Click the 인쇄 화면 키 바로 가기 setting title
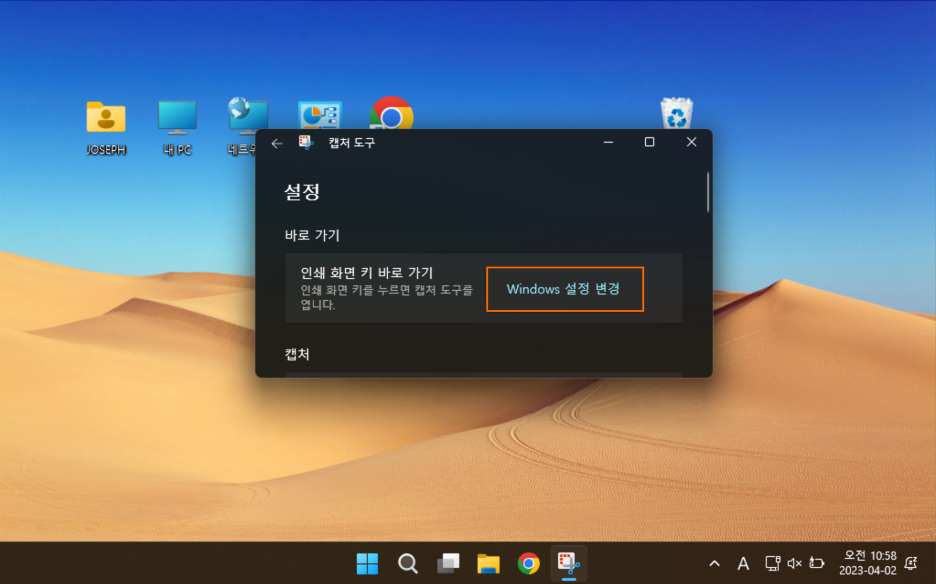The width and height of the screenshot is (936, 584). pos(367,273)
